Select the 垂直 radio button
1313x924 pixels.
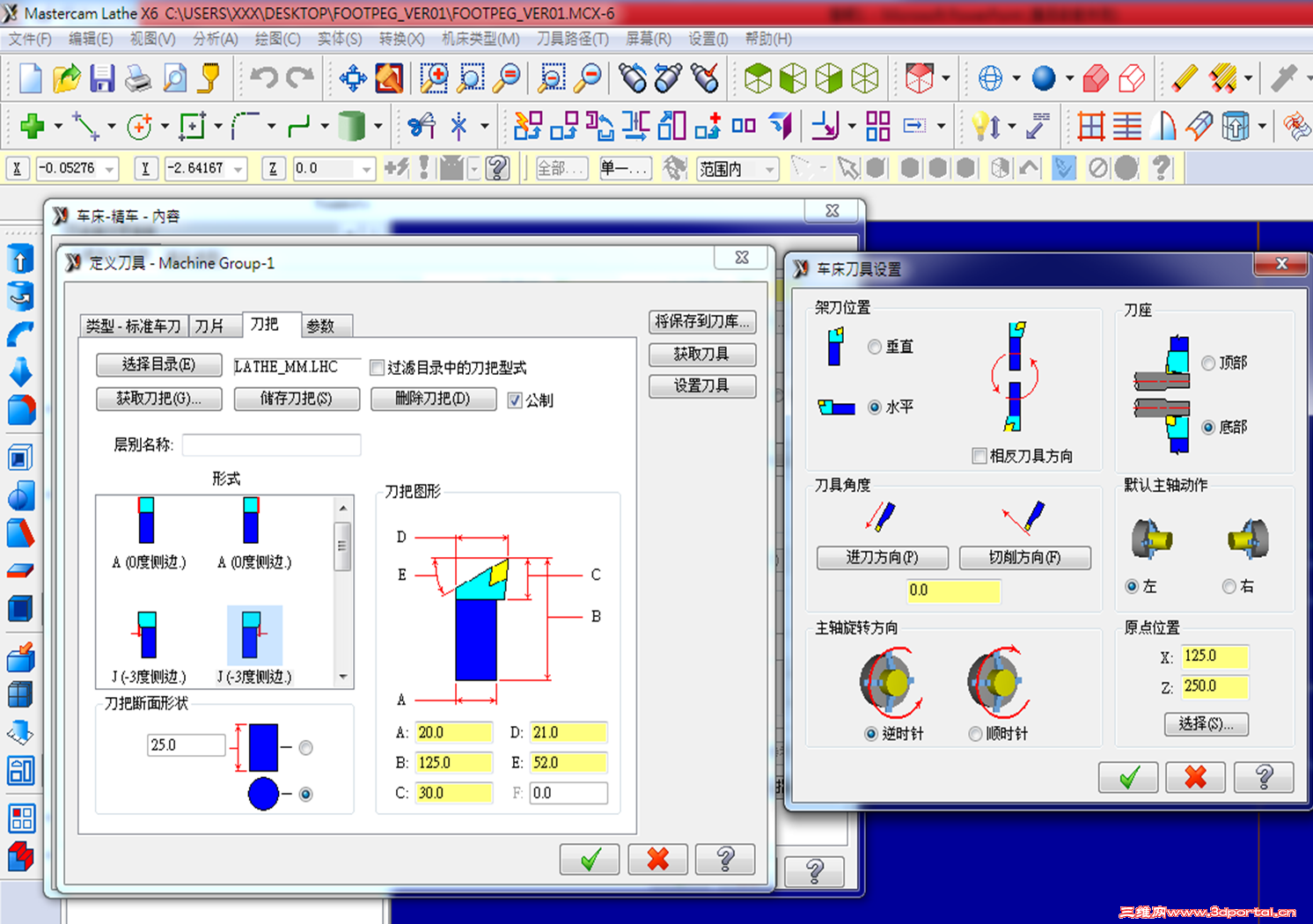(x=874, y=347)
